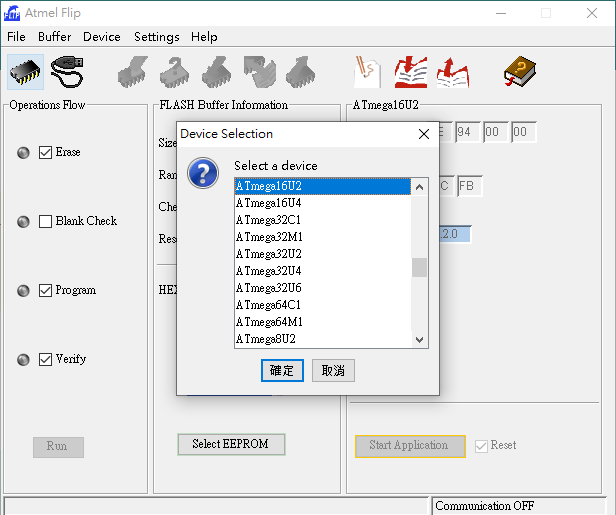This screenshot has height=515, width=616.
Task: Click the 確定 confirm button
Action: [x=282, y=370]
